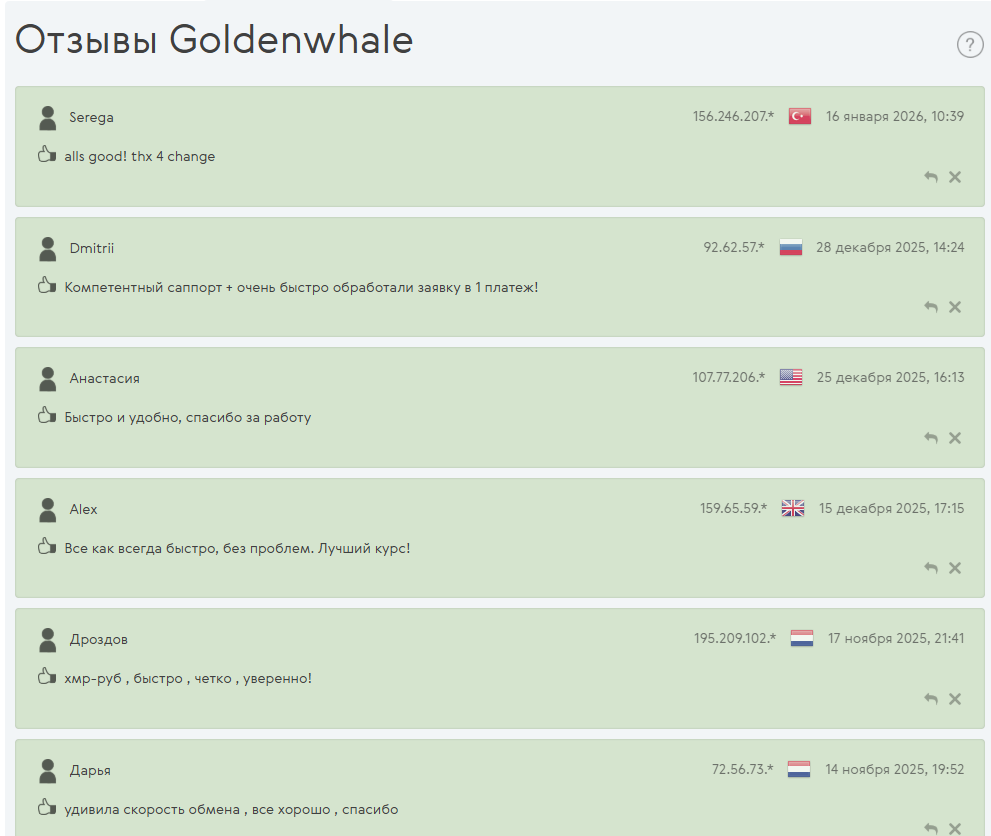Click the US flag on Анастасия's review

pos(791,377)
